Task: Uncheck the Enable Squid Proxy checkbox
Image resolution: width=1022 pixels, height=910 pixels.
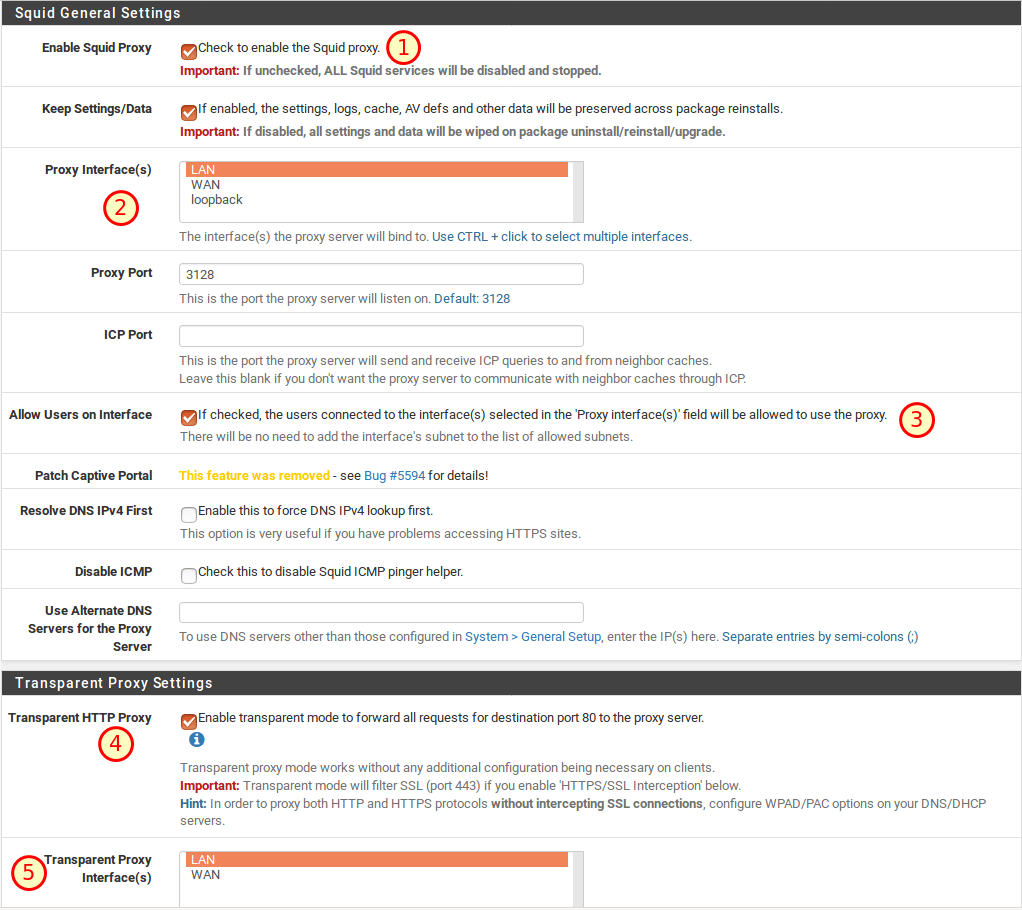Action: tap(189, 51)
